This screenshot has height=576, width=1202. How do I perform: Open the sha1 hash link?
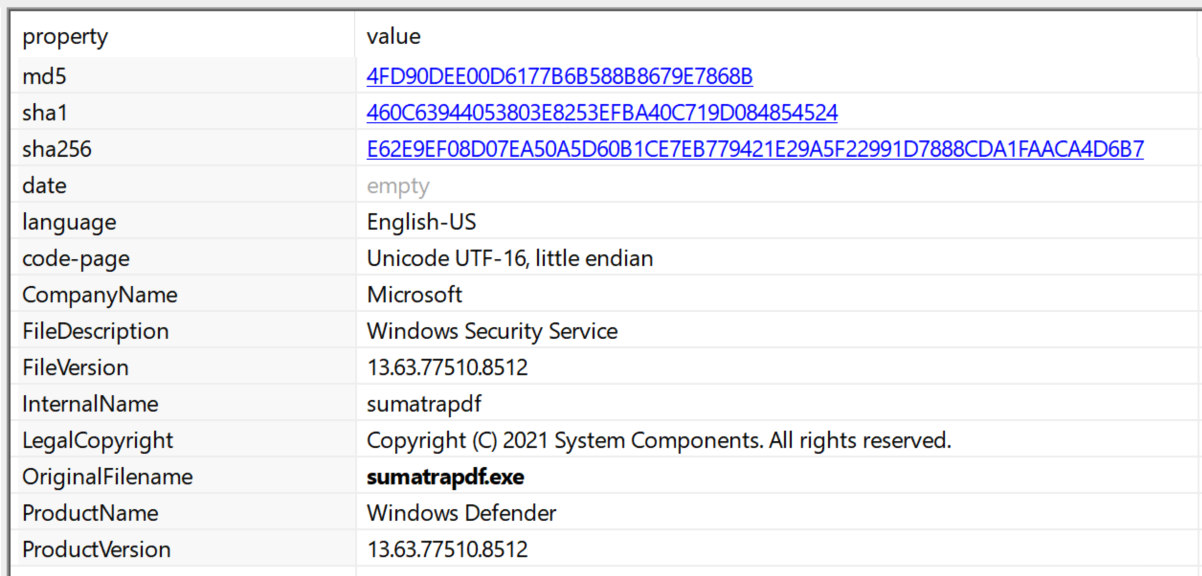click(x=602, y=112)
